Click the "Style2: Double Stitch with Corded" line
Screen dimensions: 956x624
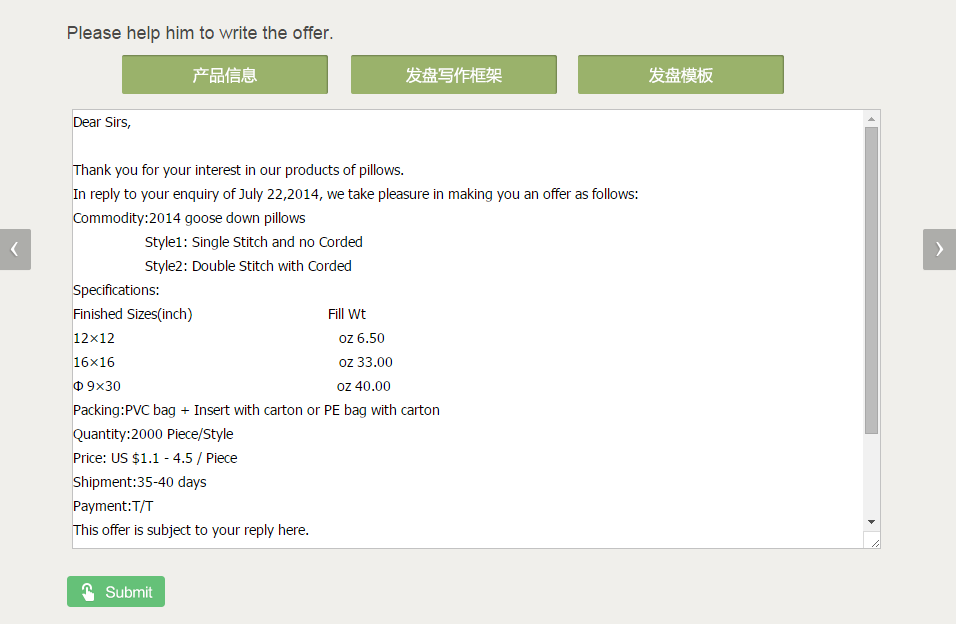(248, 266)
